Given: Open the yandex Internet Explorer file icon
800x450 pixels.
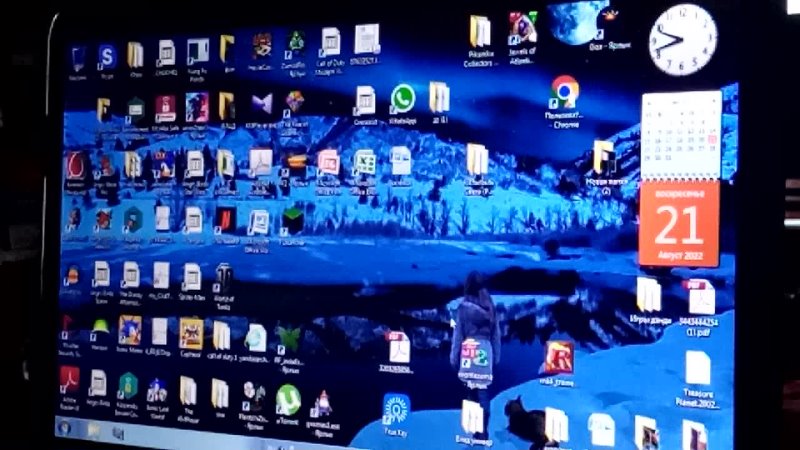Looking at the screenshot, I should [256, 338].
